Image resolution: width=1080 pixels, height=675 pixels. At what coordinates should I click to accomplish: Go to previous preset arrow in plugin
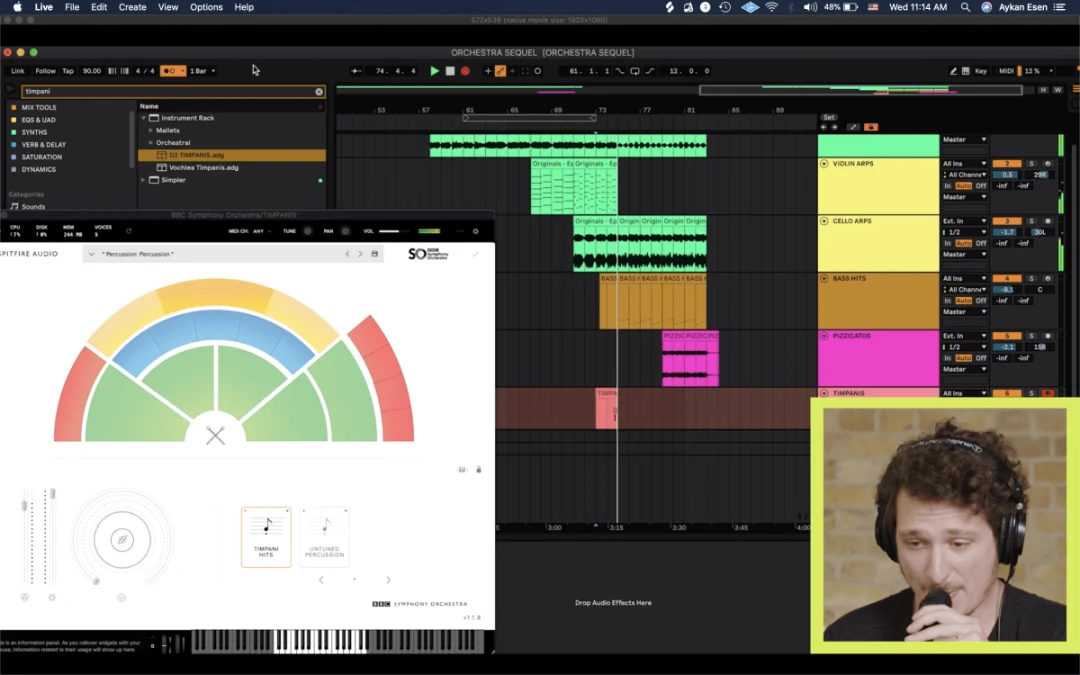[347, 254]
